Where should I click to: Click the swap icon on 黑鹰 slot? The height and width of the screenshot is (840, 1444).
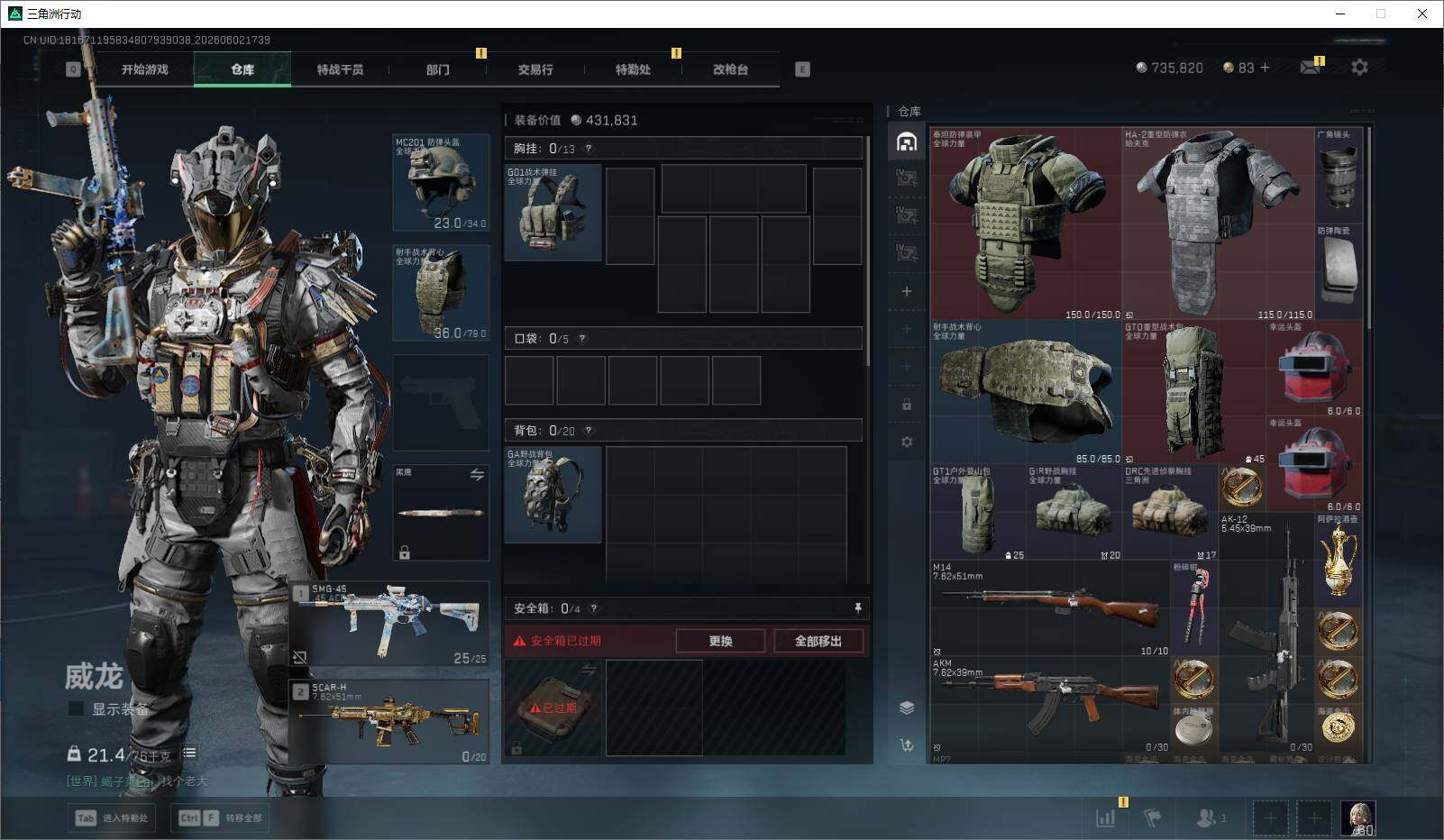click(x=477, y=475)
